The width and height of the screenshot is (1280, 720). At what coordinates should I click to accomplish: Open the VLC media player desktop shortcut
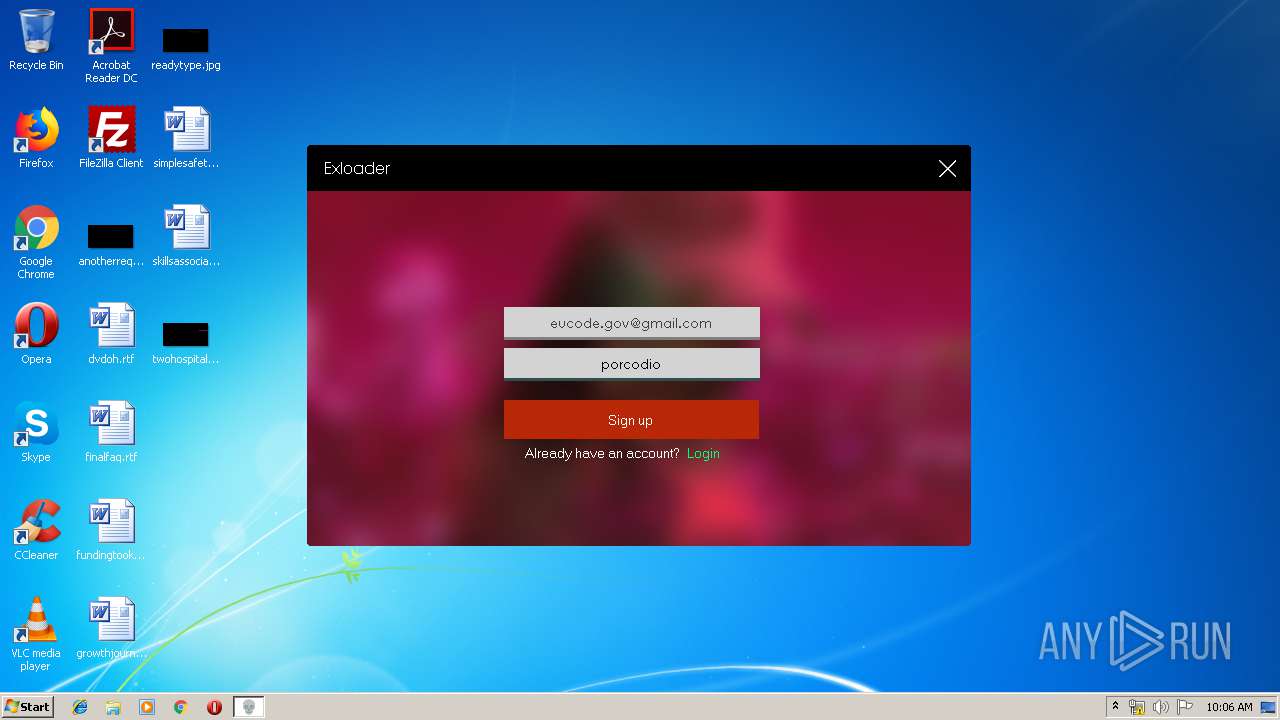[36, 635]
